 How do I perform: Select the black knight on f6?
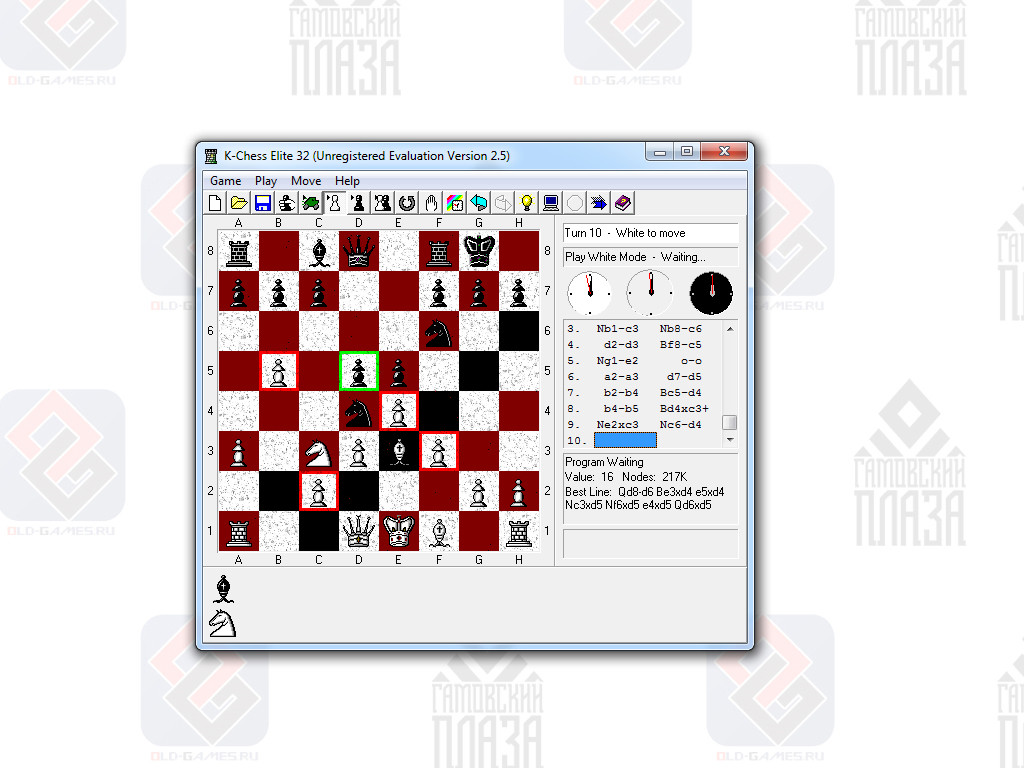439,331
